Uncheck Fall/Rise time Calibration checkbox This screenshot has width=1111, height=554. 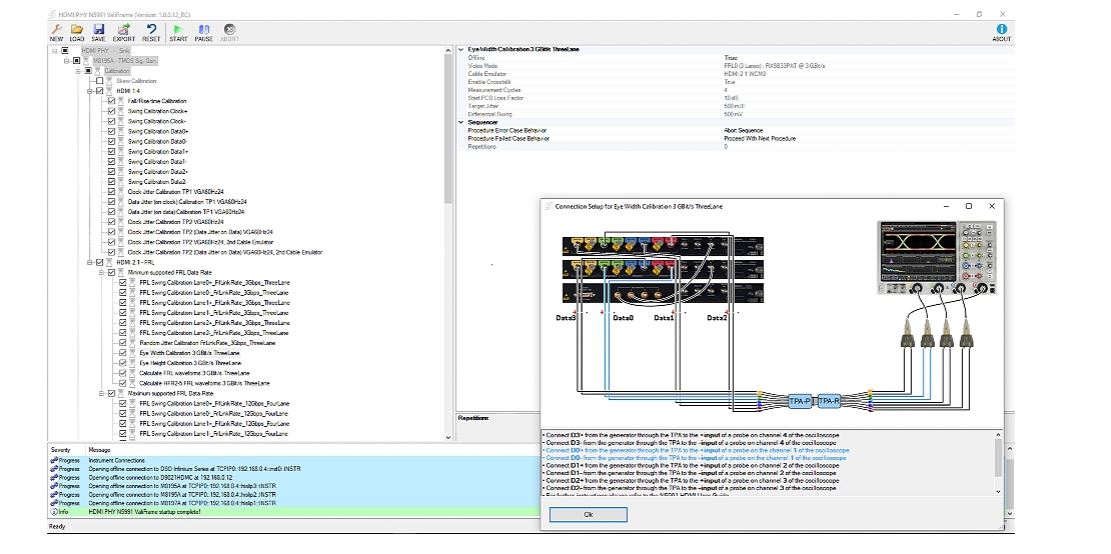[x=111, y=101]
